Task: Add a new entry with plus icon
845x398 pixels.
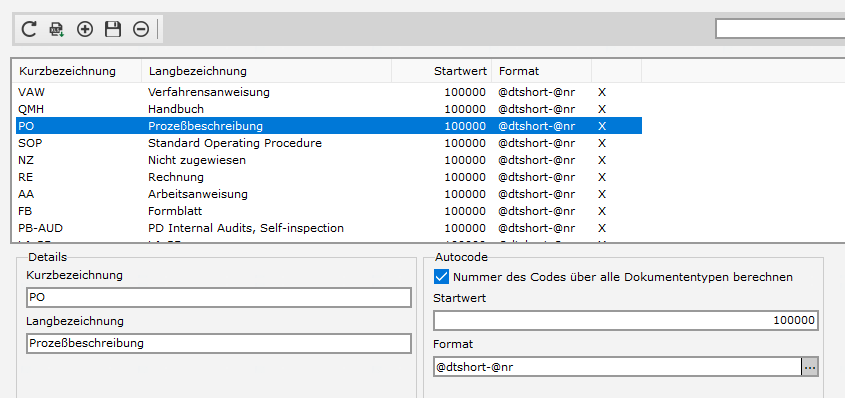Action: [x=85, y=29]
